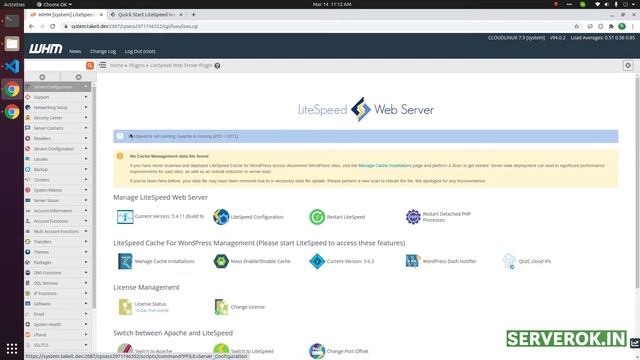Switch to the Quick Start LiteSpeed tab
The image size is (640, 360).
click(146, 15)
